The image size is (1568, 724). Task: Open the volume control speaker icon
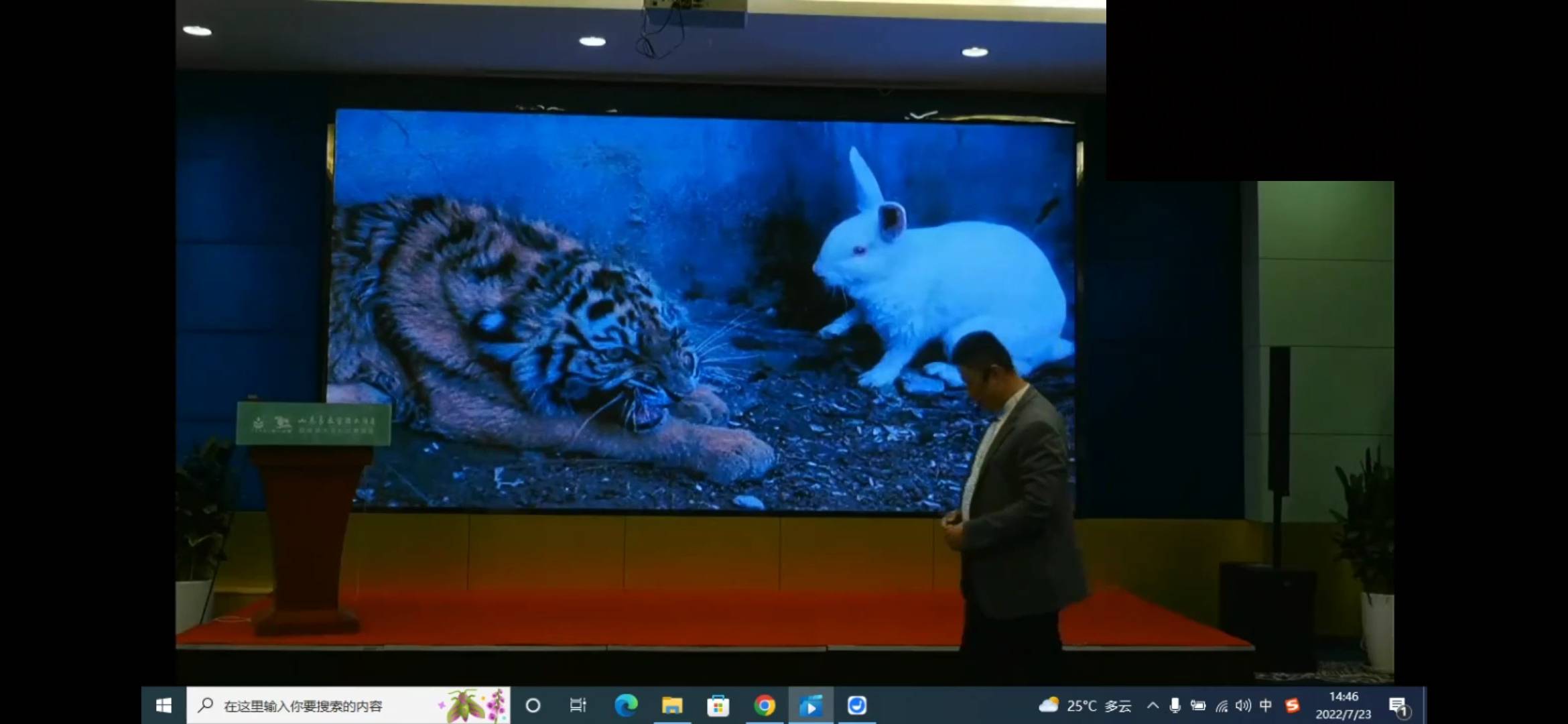(x=1244, y=705)
